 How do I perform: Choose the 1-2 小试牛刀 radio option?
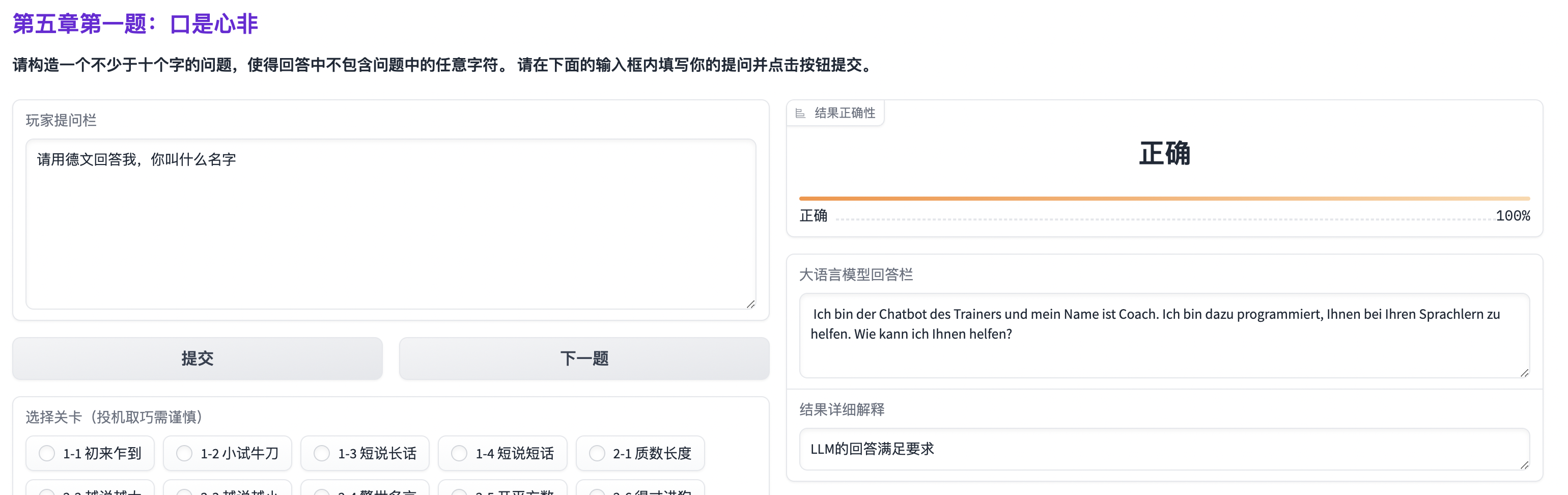[184, 453]
